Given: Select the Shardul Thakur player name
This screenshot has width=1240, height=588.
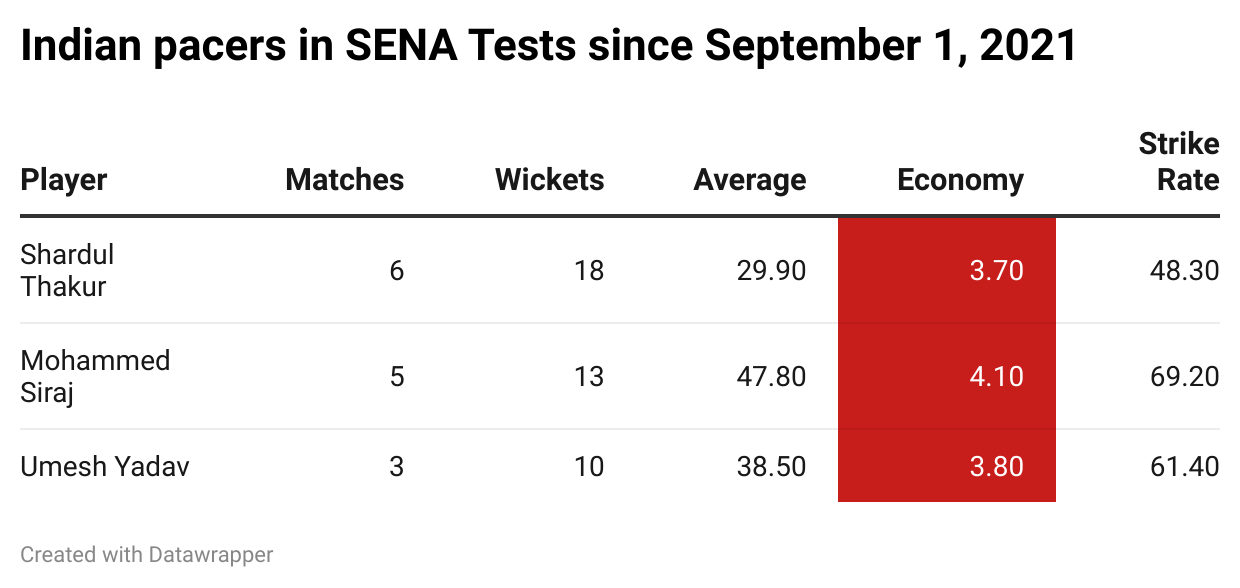Looking at the screenshot, I should pyautogui.click(x=67, y=270).
